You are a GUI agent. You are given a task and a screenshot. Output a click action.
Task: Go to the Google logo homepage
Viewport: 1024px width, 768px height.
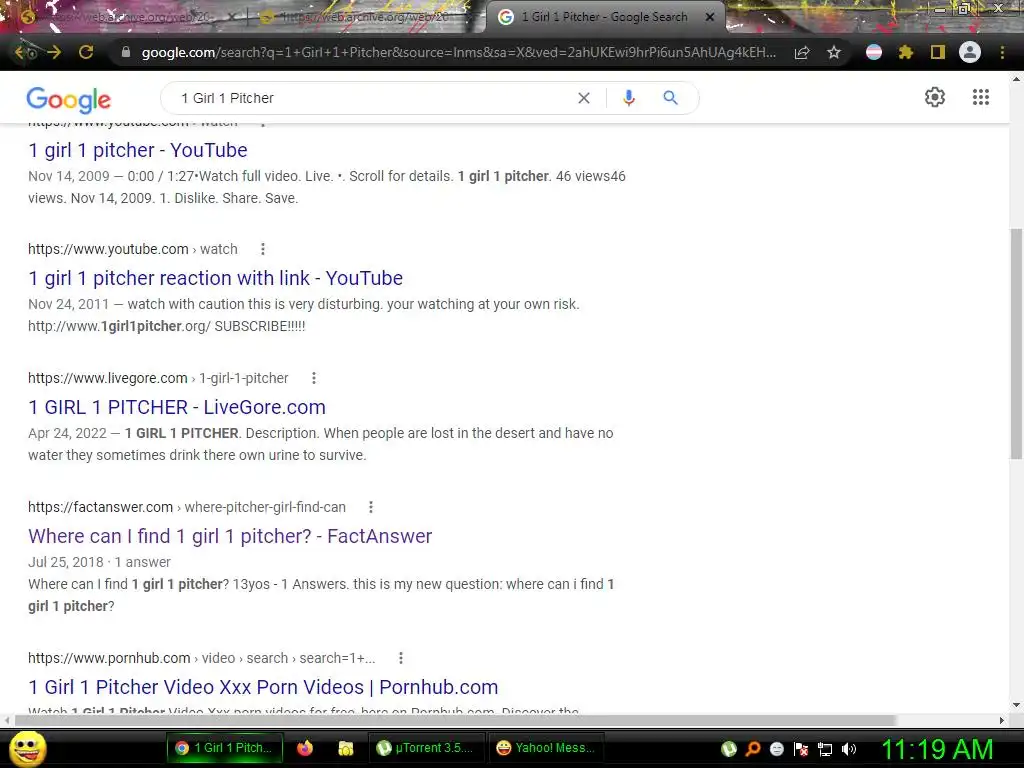click(69, 99)
